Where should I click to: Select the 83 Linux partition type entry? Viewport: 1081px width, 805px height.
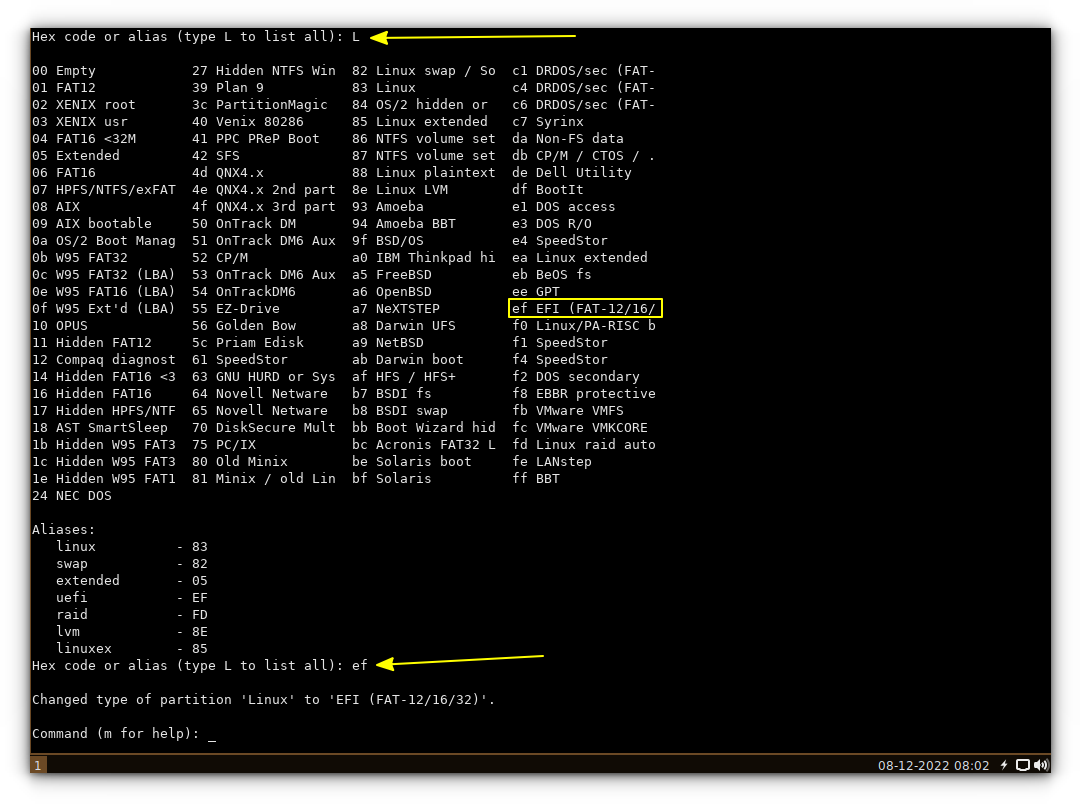click(385, 87)
